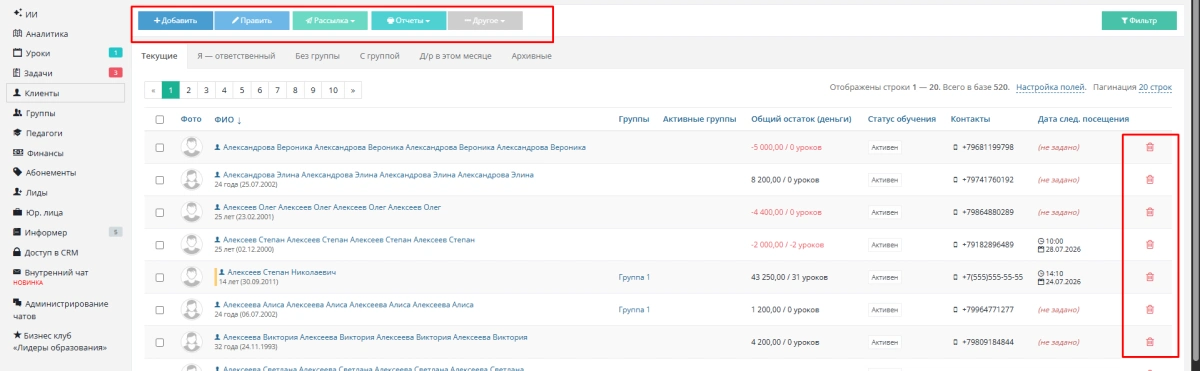The image size is (1200, 371).
Task: Go to page 2 of clients
Action: pyautogui.click(x=189, y=89)
